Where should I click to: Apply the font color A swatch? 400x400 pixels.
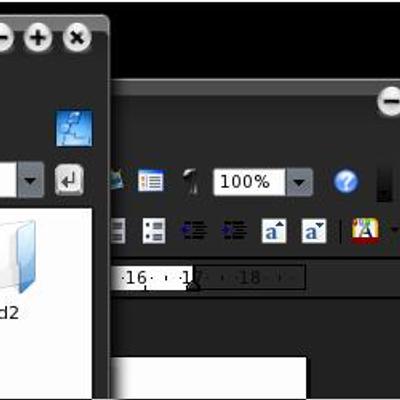pos(366,230)
